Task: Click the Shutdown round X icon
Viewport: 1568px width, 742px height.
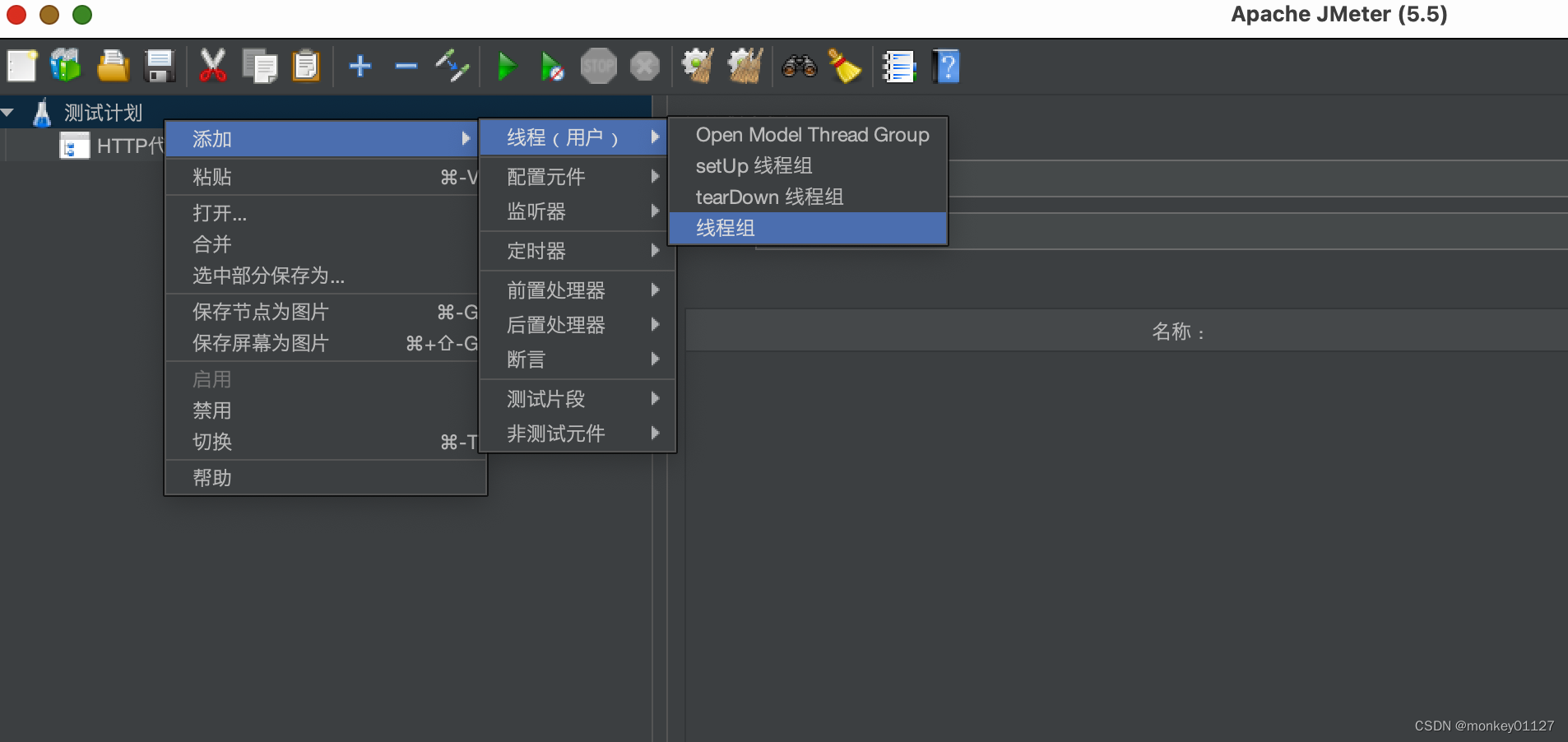Action: 645,66
